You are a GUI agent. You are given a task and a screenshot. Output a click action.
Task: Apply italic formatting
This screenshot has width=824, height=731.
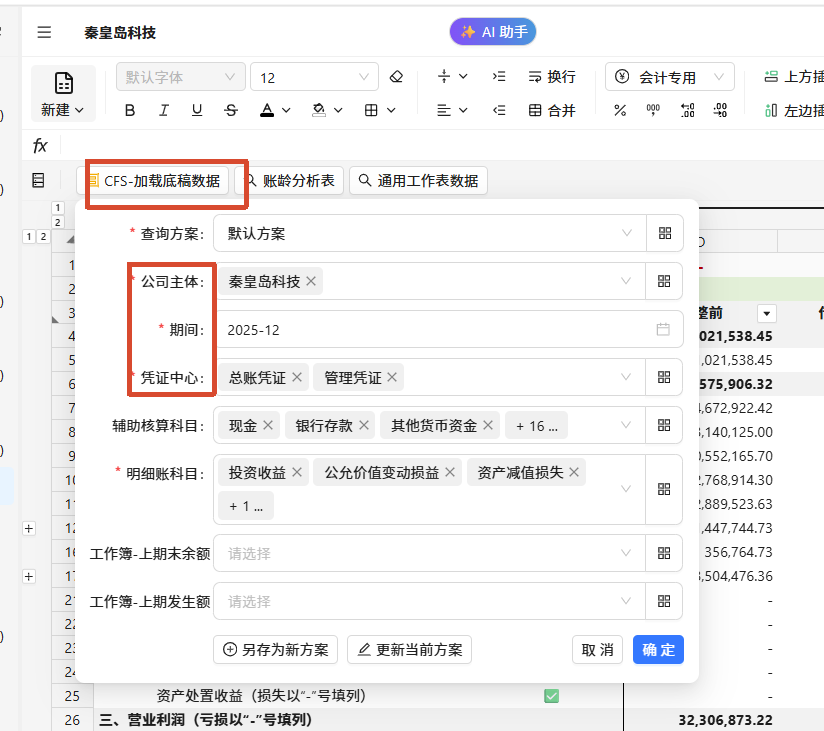click(x=163, y=110)
